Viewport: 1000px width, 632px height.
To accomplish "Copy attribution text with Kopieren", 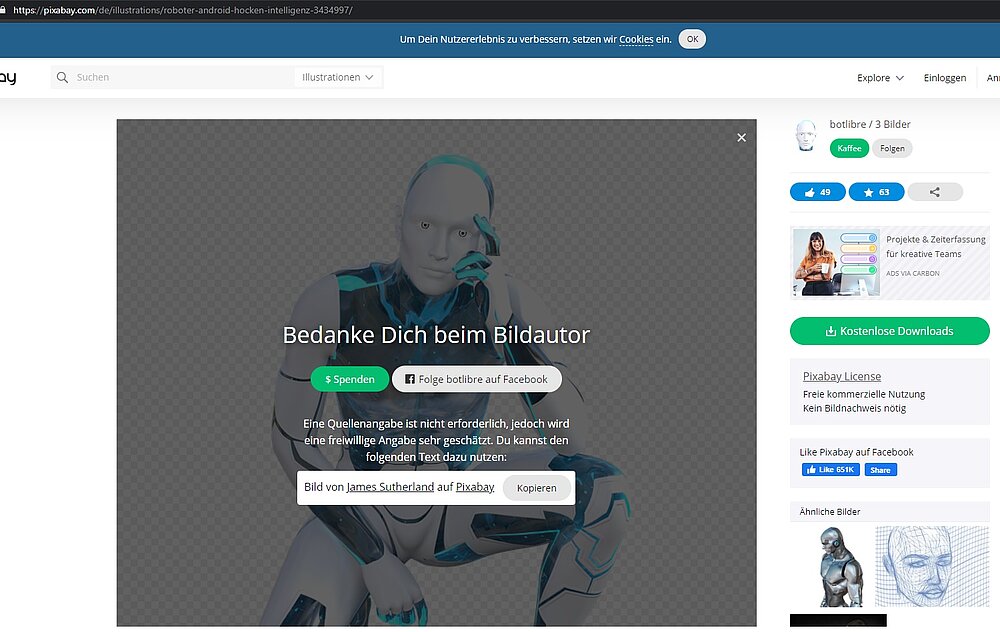I will (x=537, y=488).
